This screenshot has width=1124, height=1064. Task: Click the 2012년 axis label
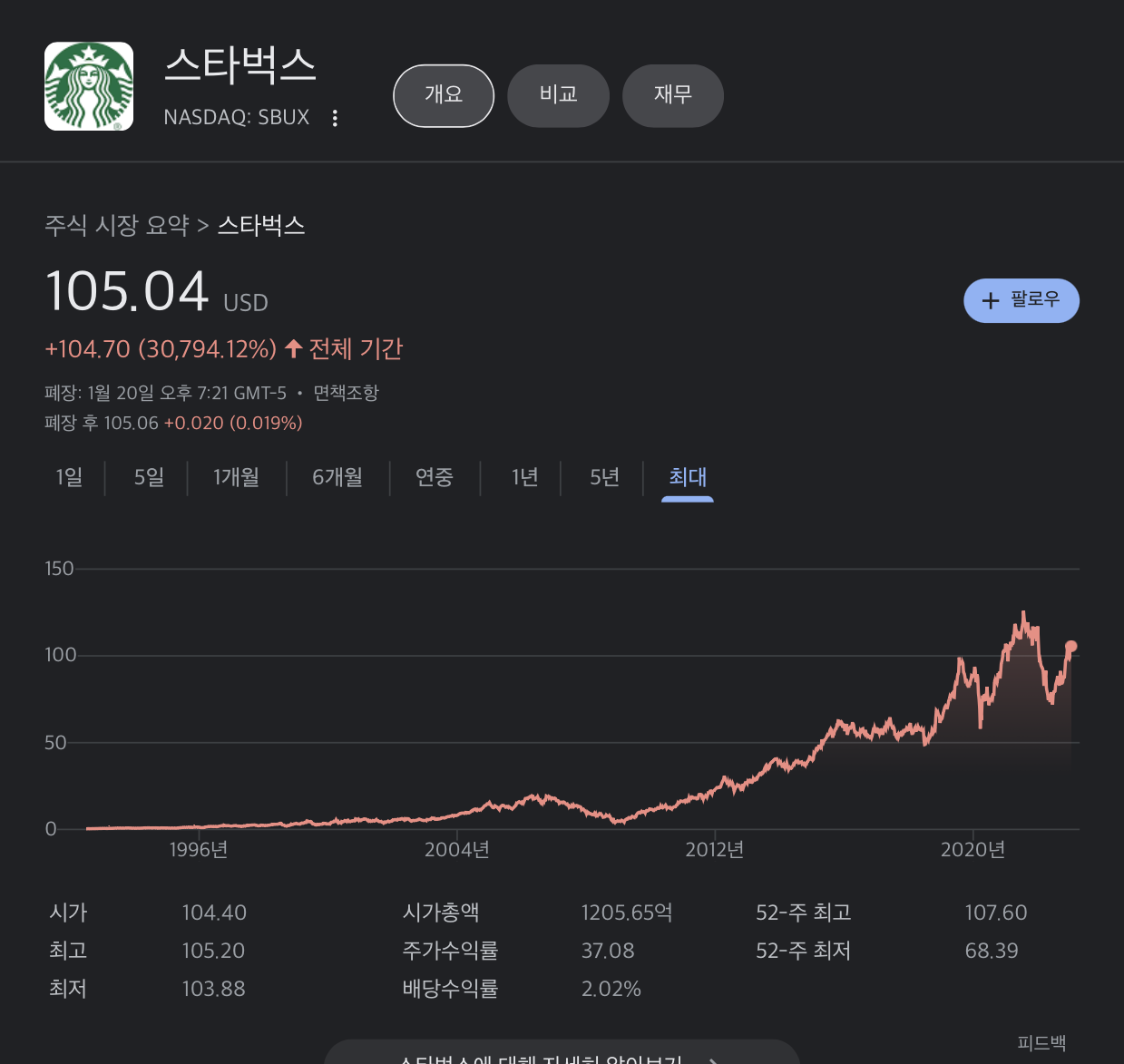coord(715,850)
